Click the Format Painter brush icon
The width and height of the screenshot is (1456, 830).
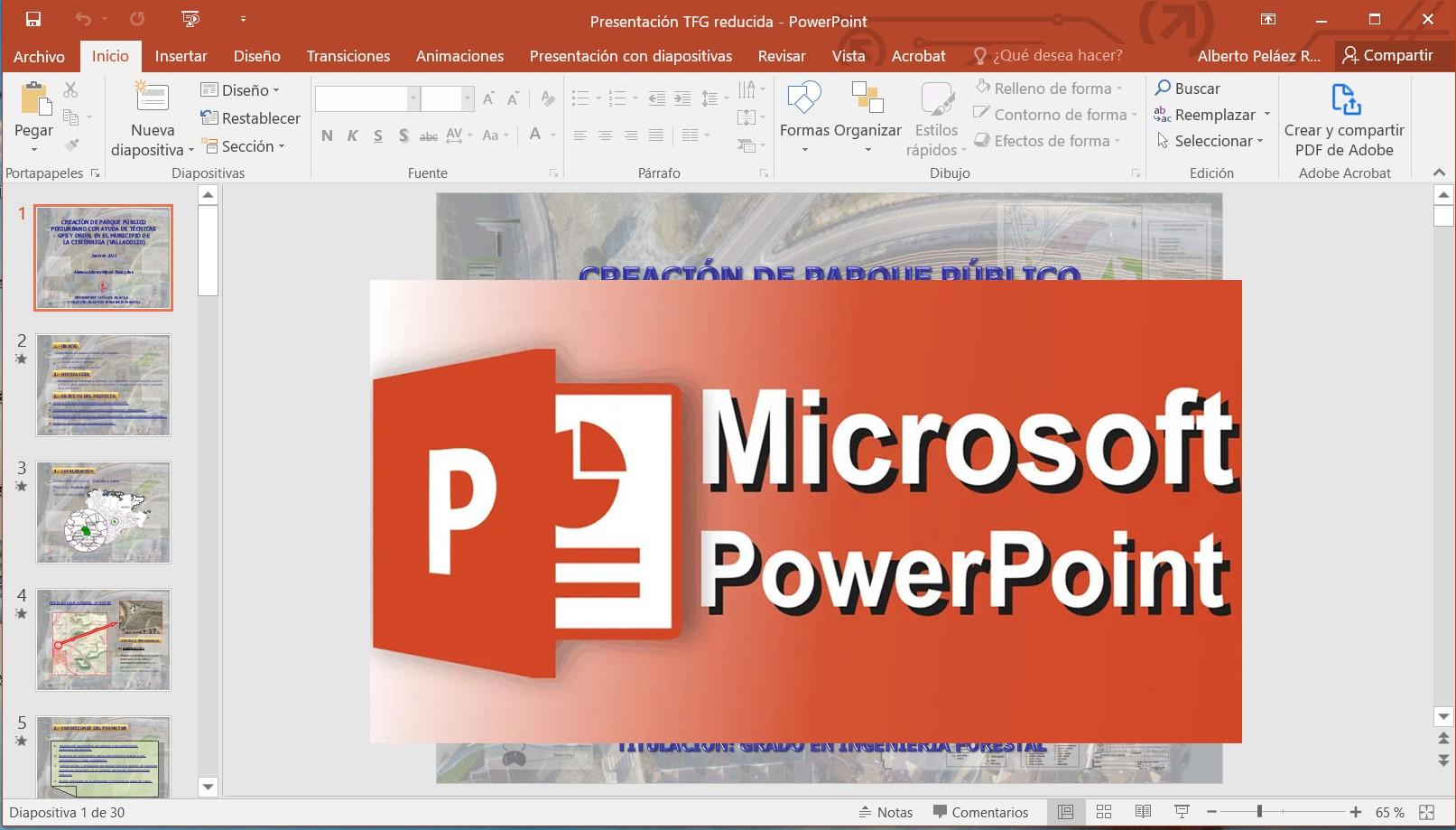[x=71, y=145]
